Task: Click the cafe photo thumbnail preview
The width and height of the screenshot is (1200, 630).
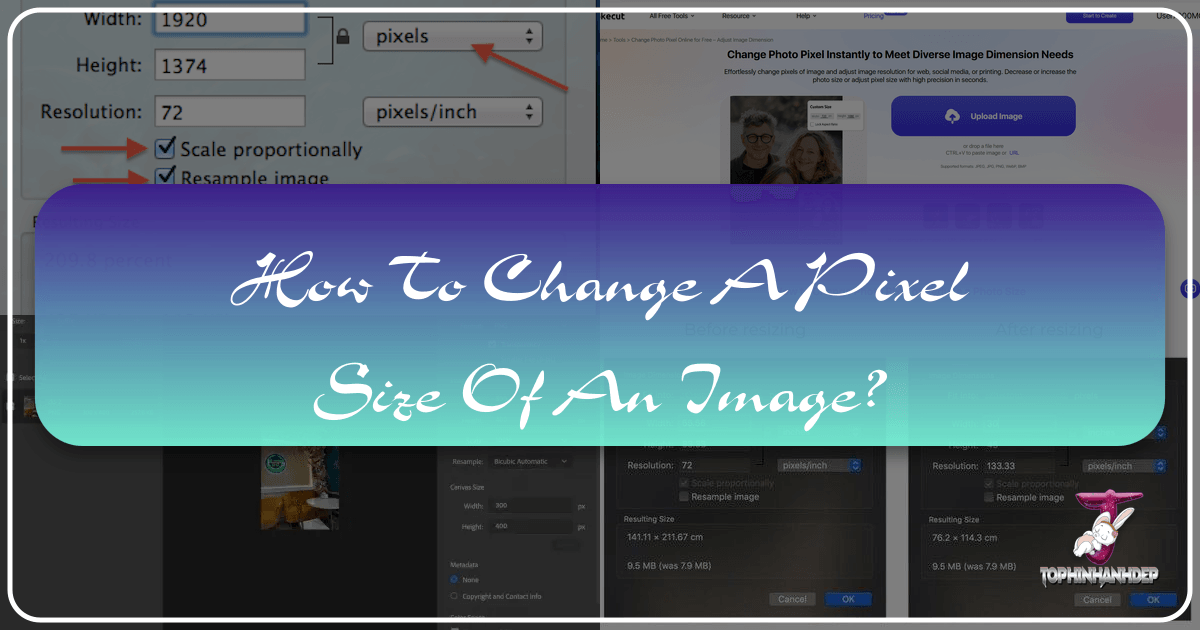Action: [300, 487]
